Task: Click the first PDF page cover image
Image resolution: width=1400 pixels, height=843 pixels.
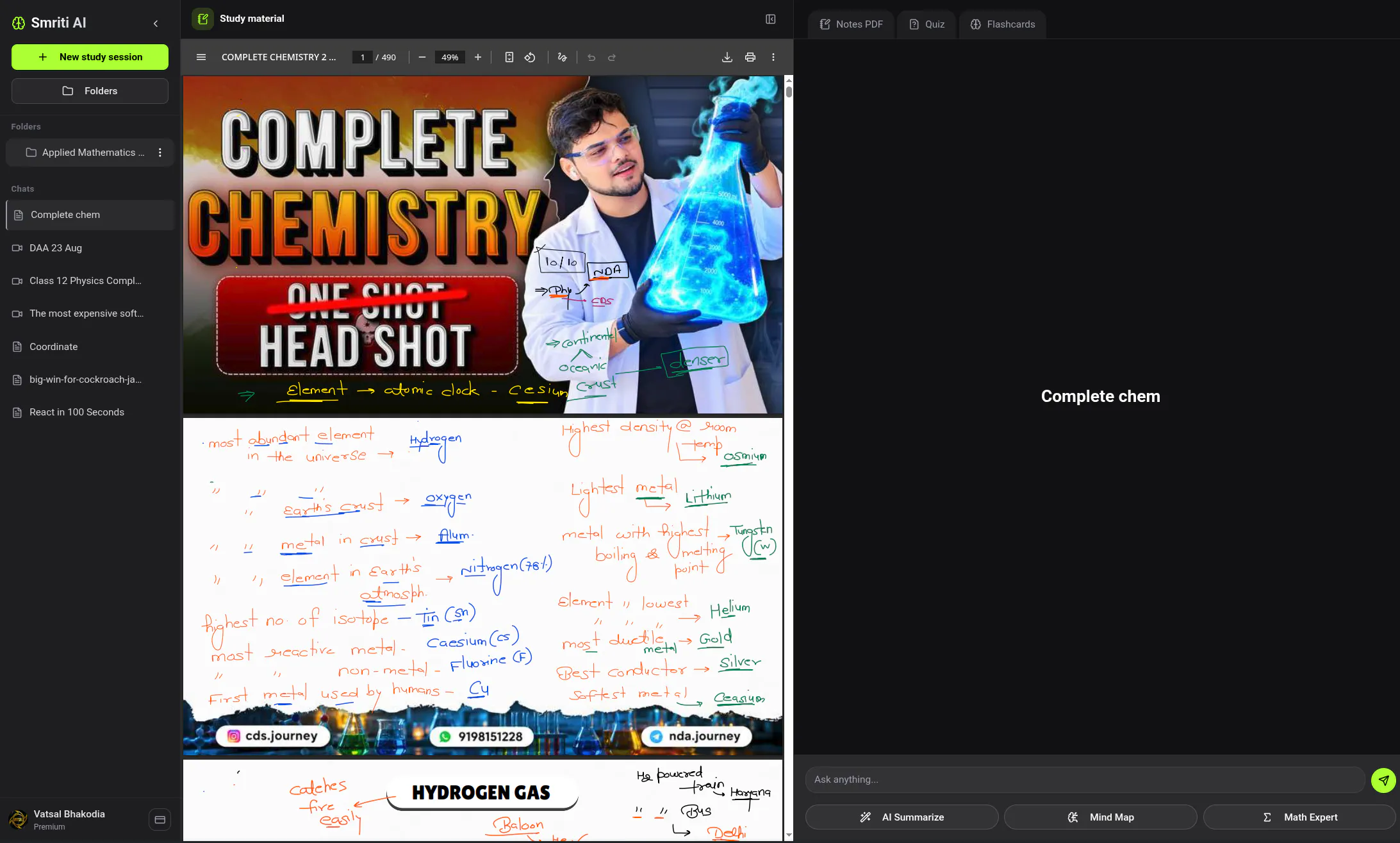Action: pyautogui.click(x=483, y=245)
